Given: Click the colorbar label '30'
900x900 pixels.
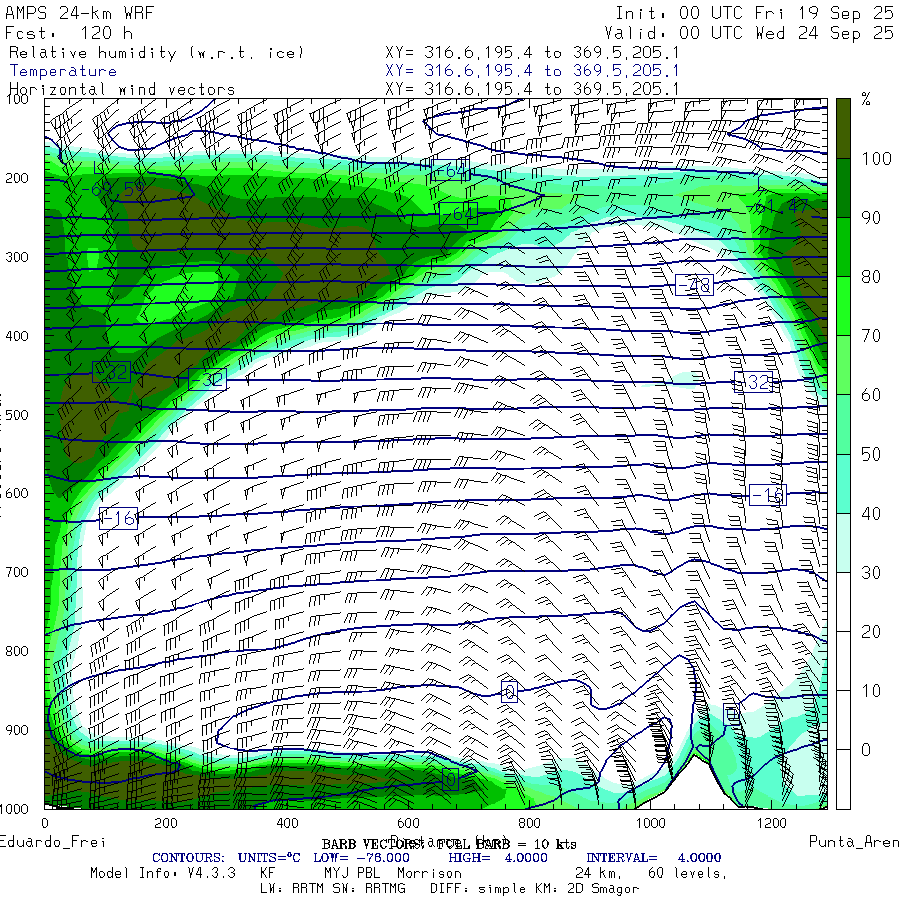Looking at the screenshot, I should (871, 573).
